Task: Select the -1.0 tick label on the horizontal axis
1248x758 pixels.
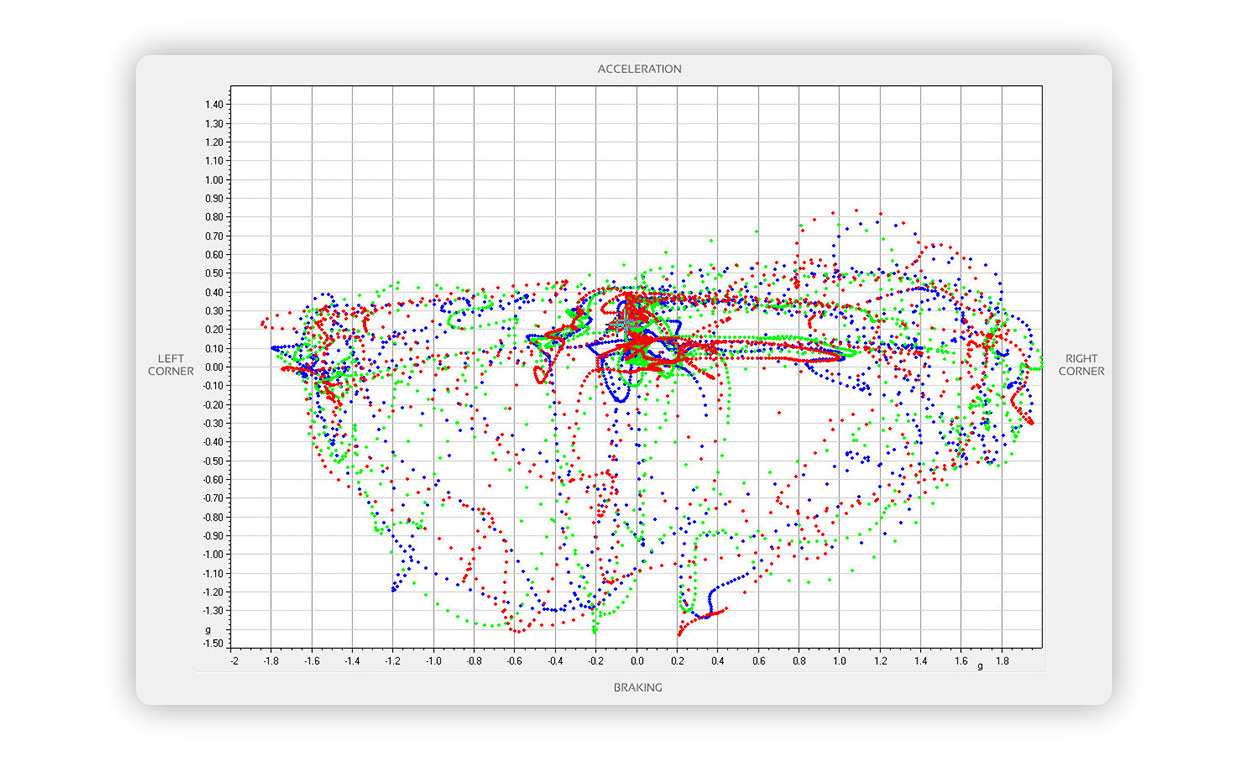Action: click(x=433, y=661)
